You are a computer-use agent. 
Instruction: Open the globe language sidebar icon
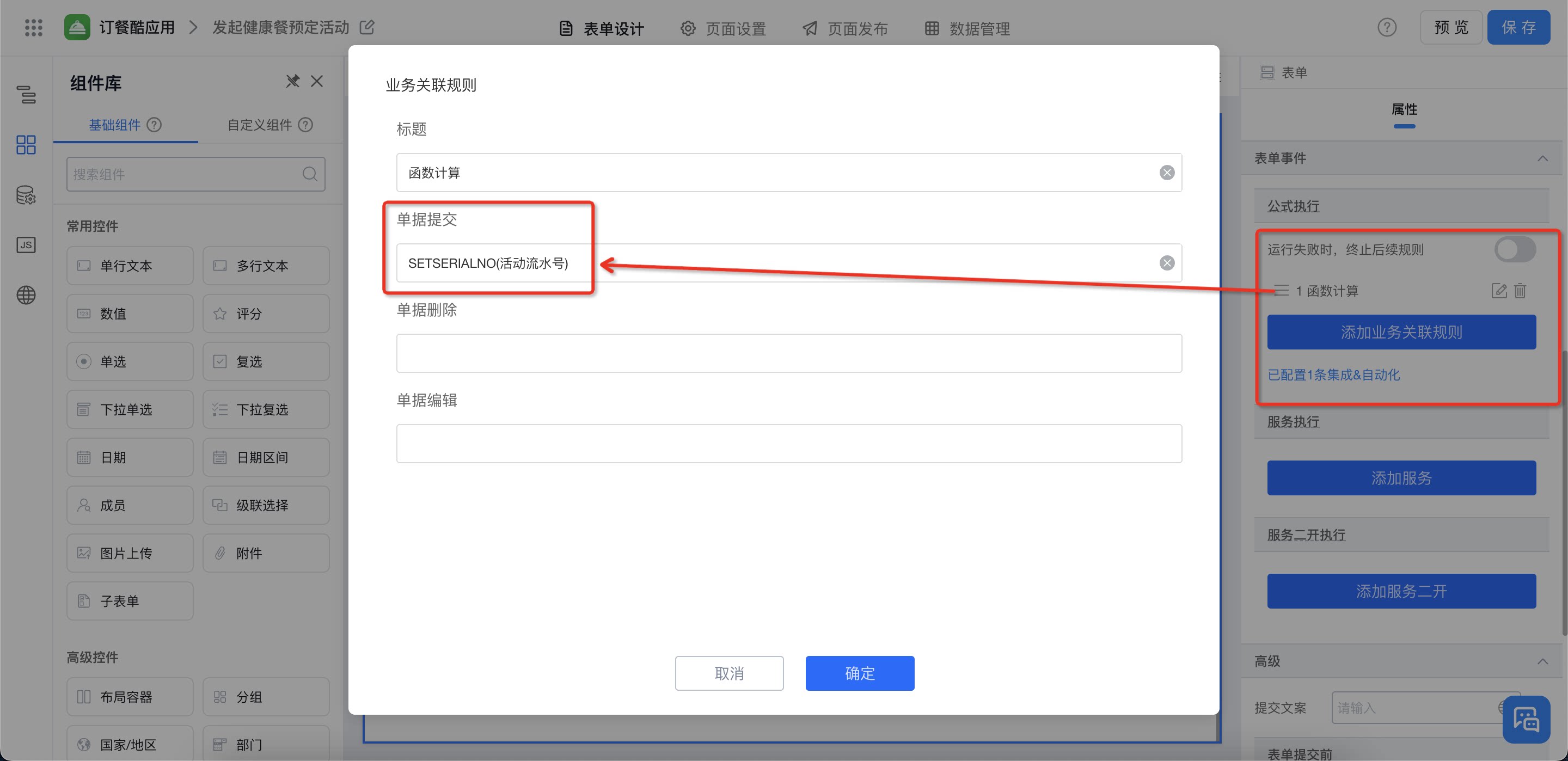pos(26,295)
